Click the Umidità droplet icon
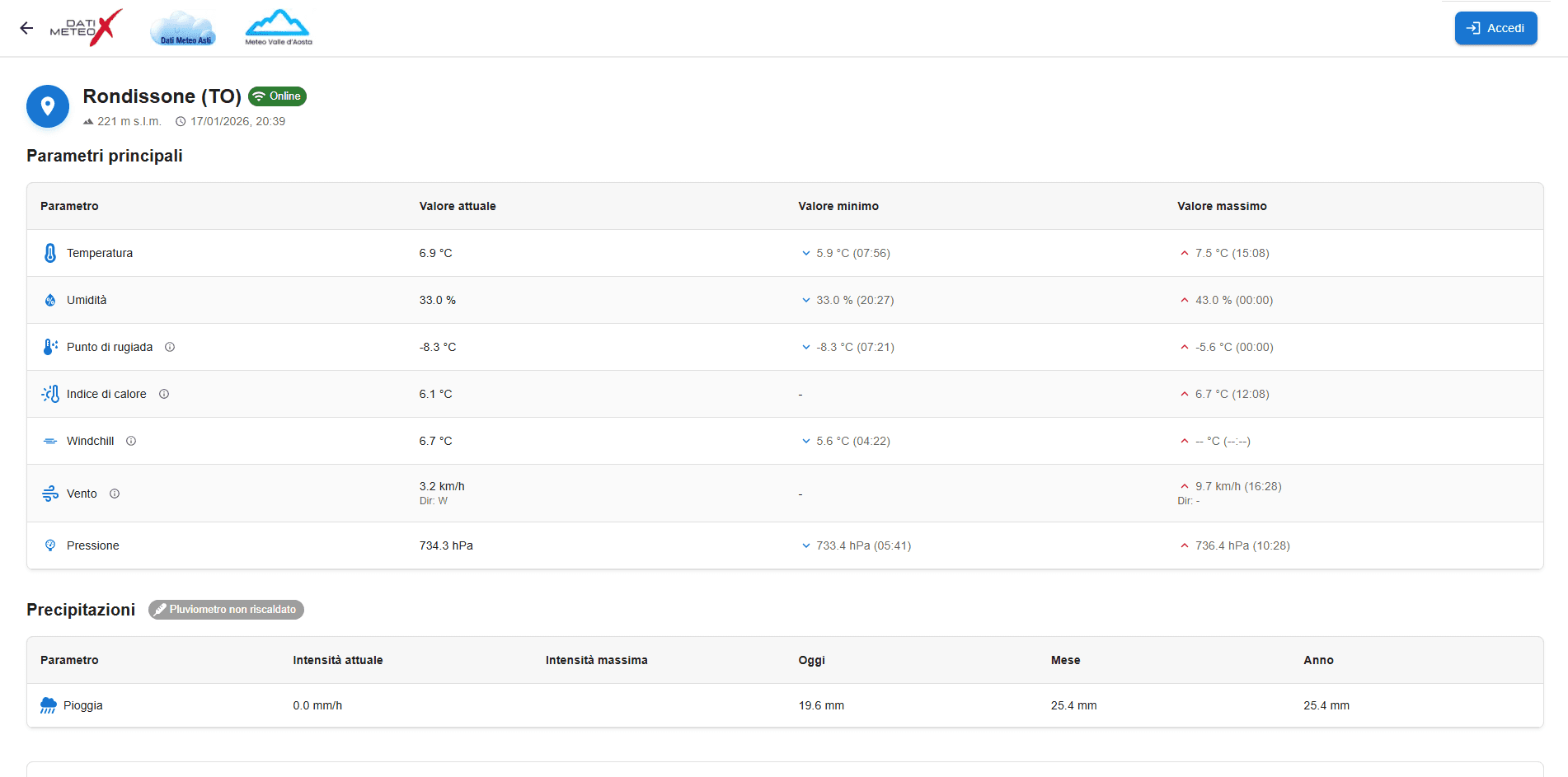 coord(50,300)
